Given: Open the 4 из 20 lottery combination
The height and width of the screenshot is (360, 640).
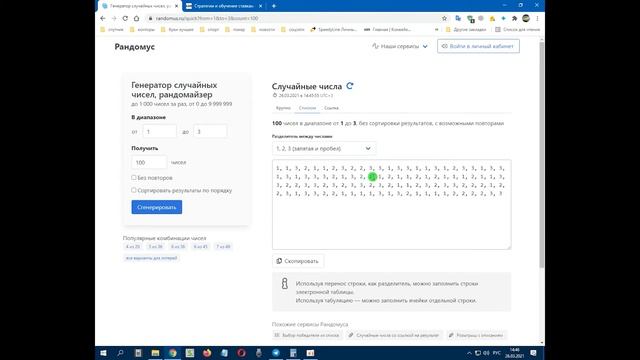Looking at the screenshot, I should coord(133,247).
